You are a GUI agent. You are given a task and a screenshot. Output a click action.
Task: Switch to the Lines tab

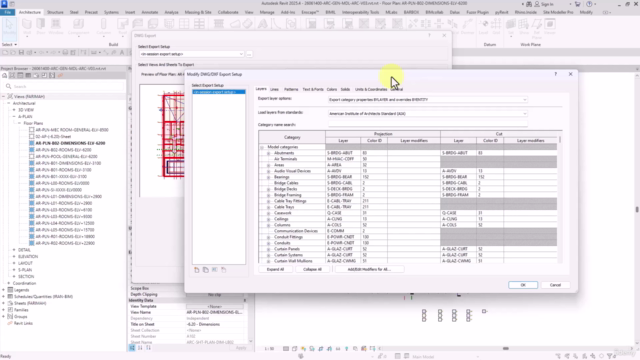(x=274, y=89)
